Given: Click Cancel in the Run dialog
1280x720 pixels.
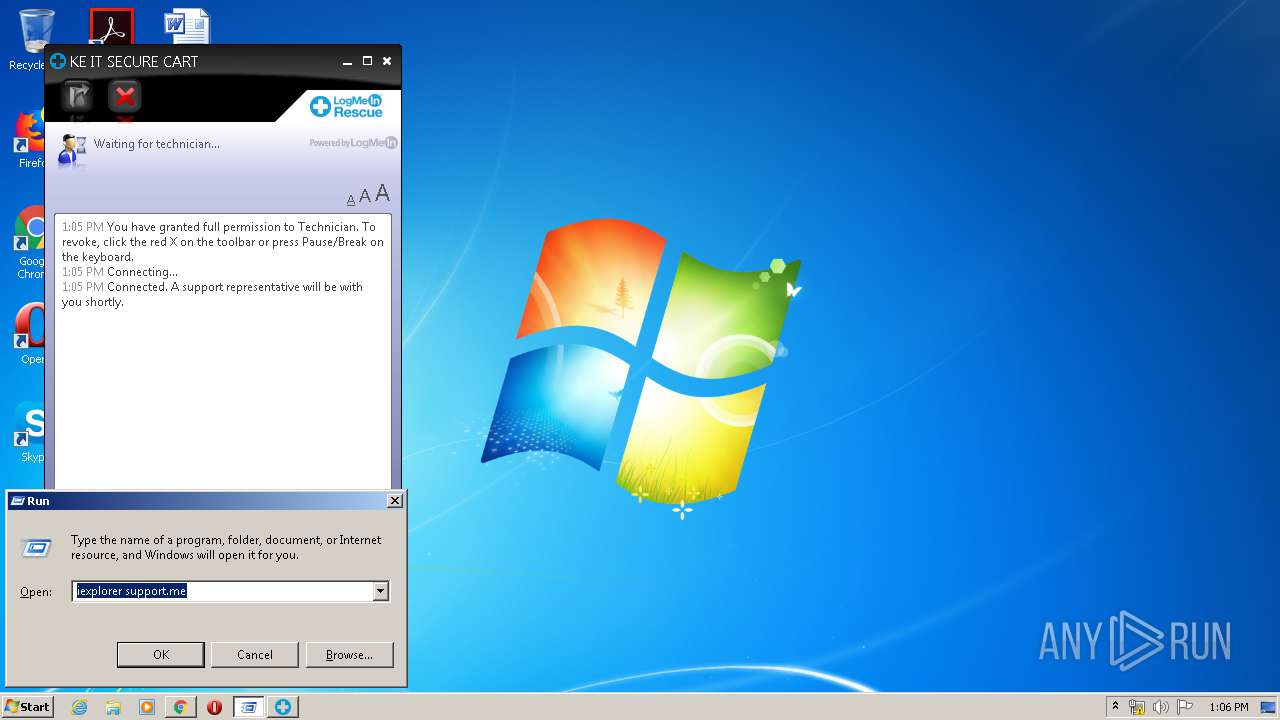Looking at the screenshot, I should 255,655.
